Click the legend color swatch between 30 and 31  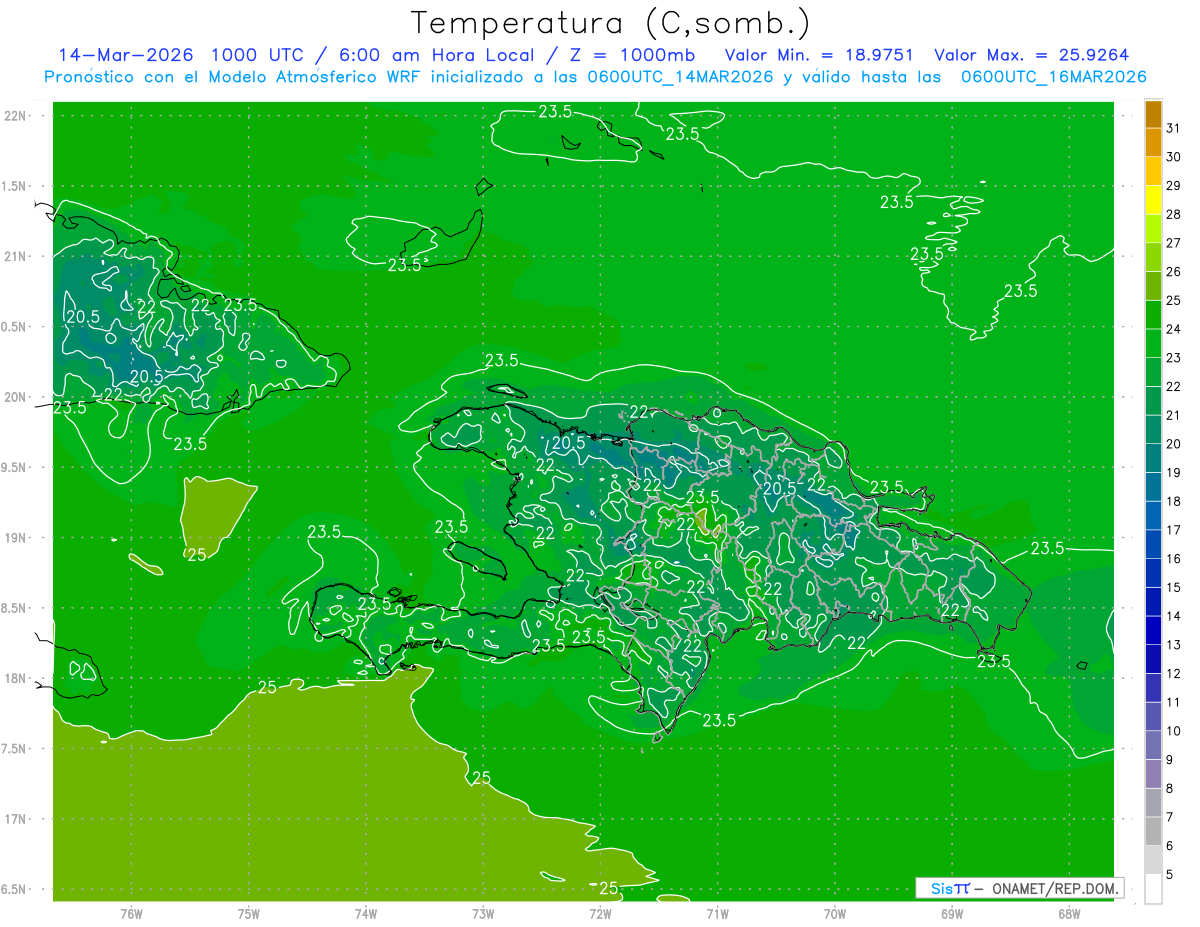point(1153,143)
